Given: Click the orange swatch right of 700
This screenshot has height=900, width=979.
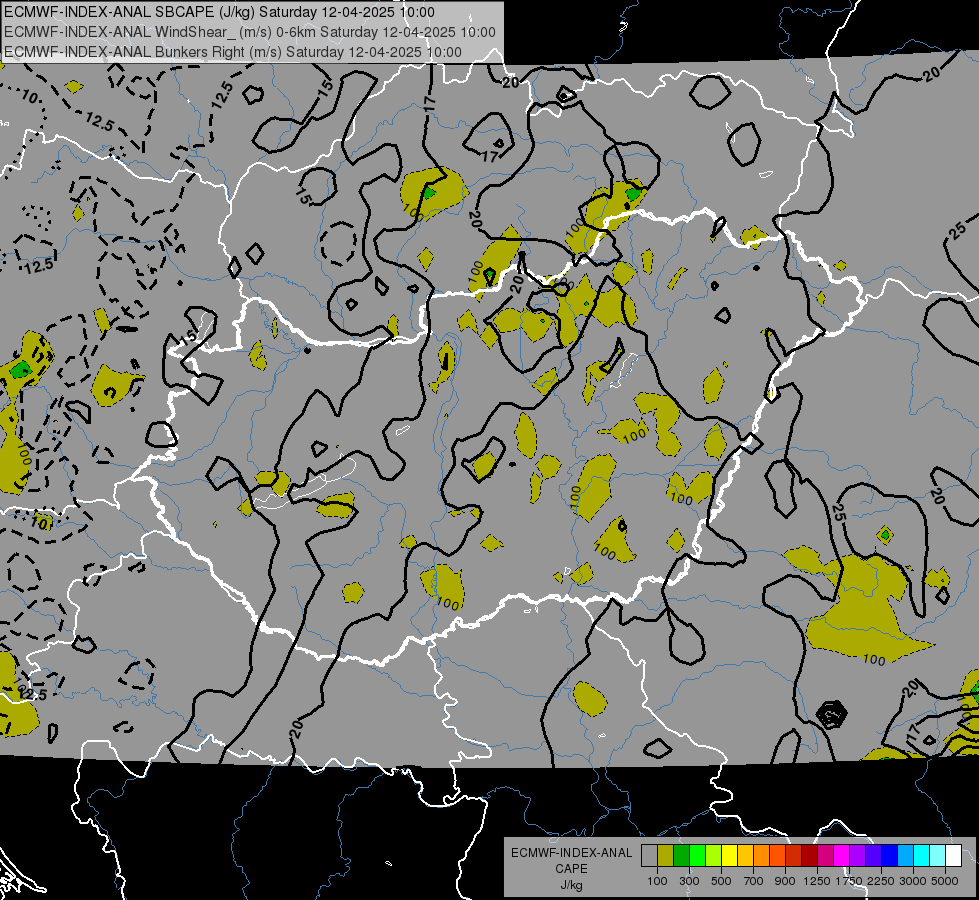Looking at the screenshot, I should [761, 856].
